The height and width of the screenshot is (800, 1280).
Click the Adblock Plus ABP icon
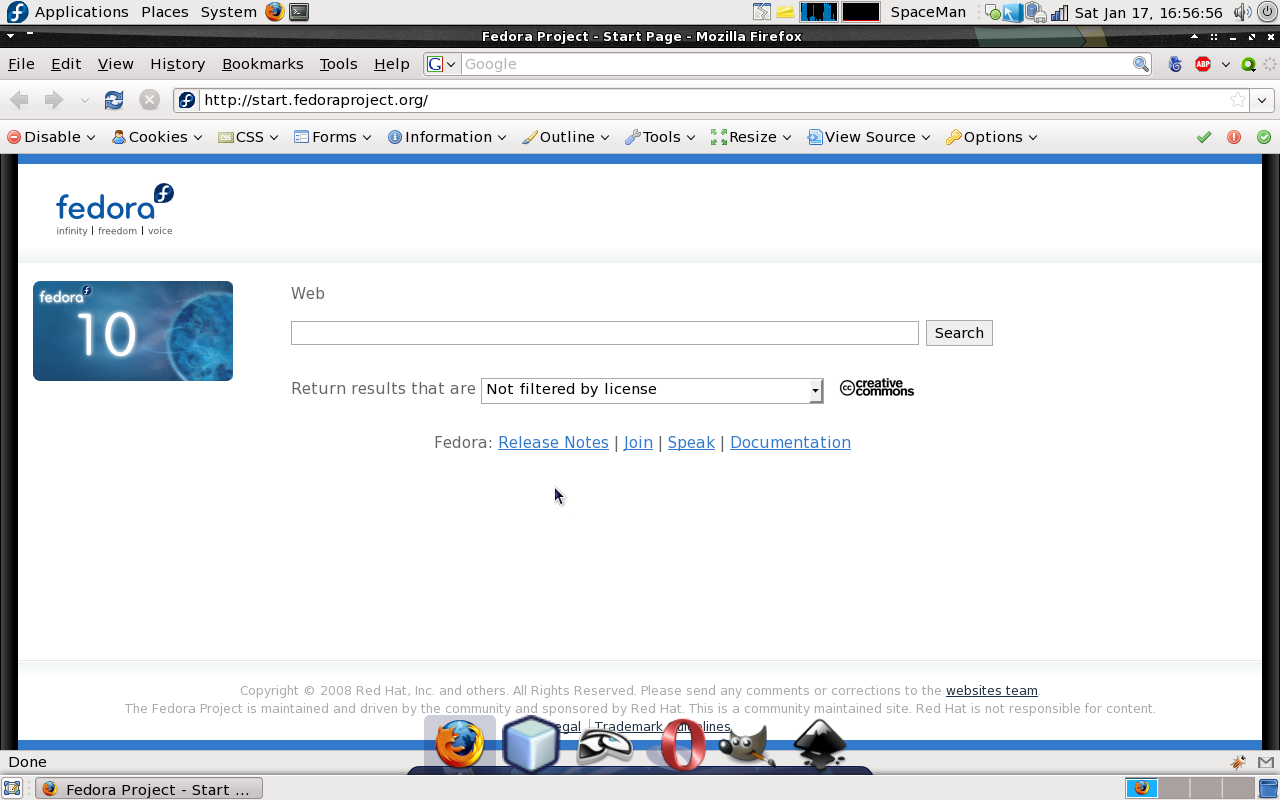click(x=1203, y=64)
